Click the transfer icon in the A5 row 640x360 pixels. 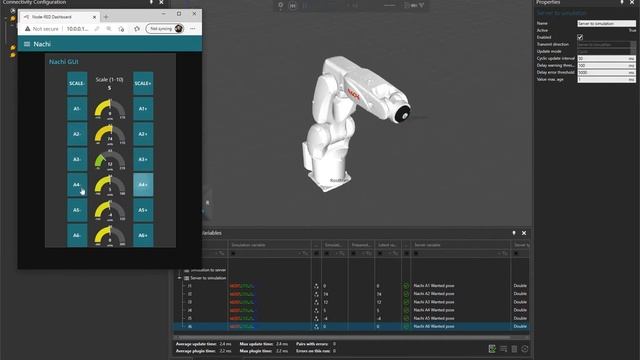pos(316,318)
